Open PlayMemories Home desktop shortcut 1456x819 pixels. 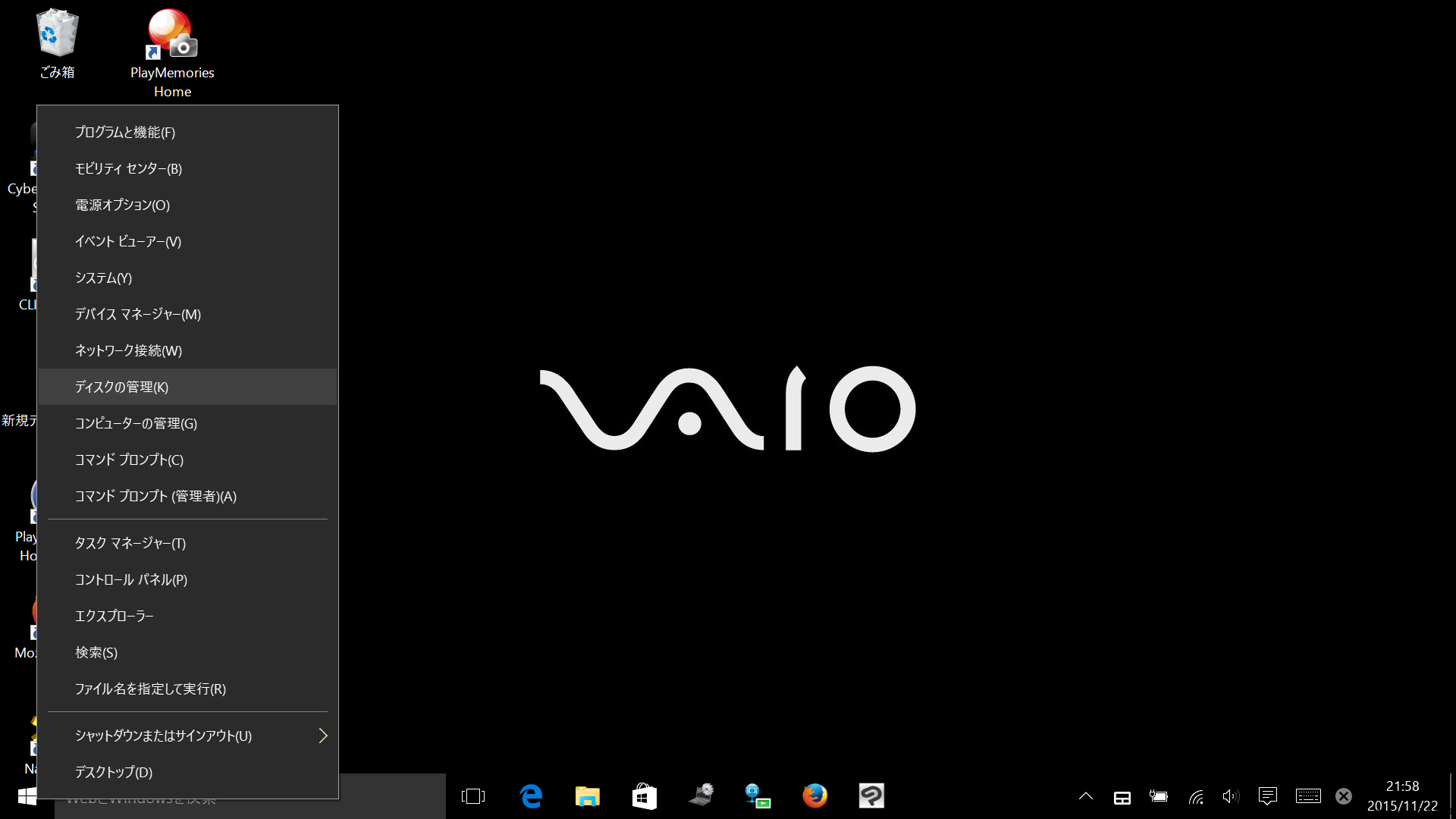point(172,53)
